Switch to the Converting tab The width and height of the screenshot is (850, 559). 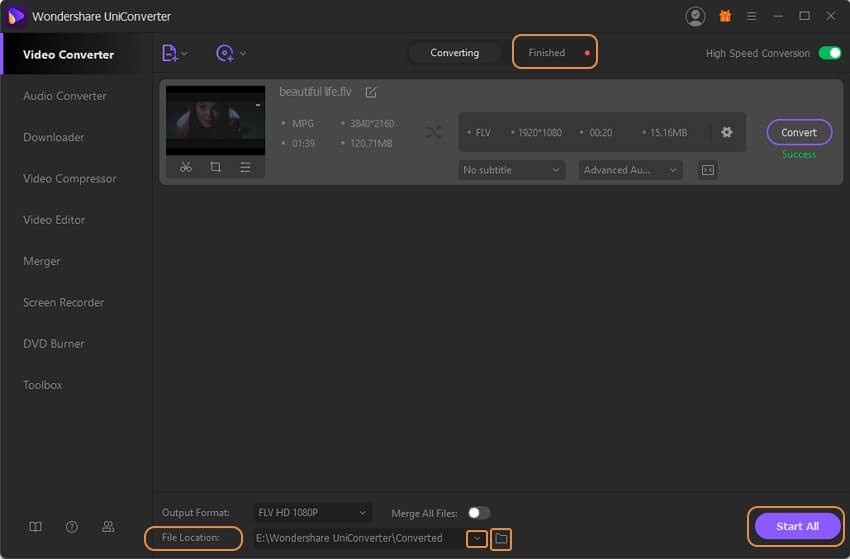pyautogui.click(x=454, y=53)
